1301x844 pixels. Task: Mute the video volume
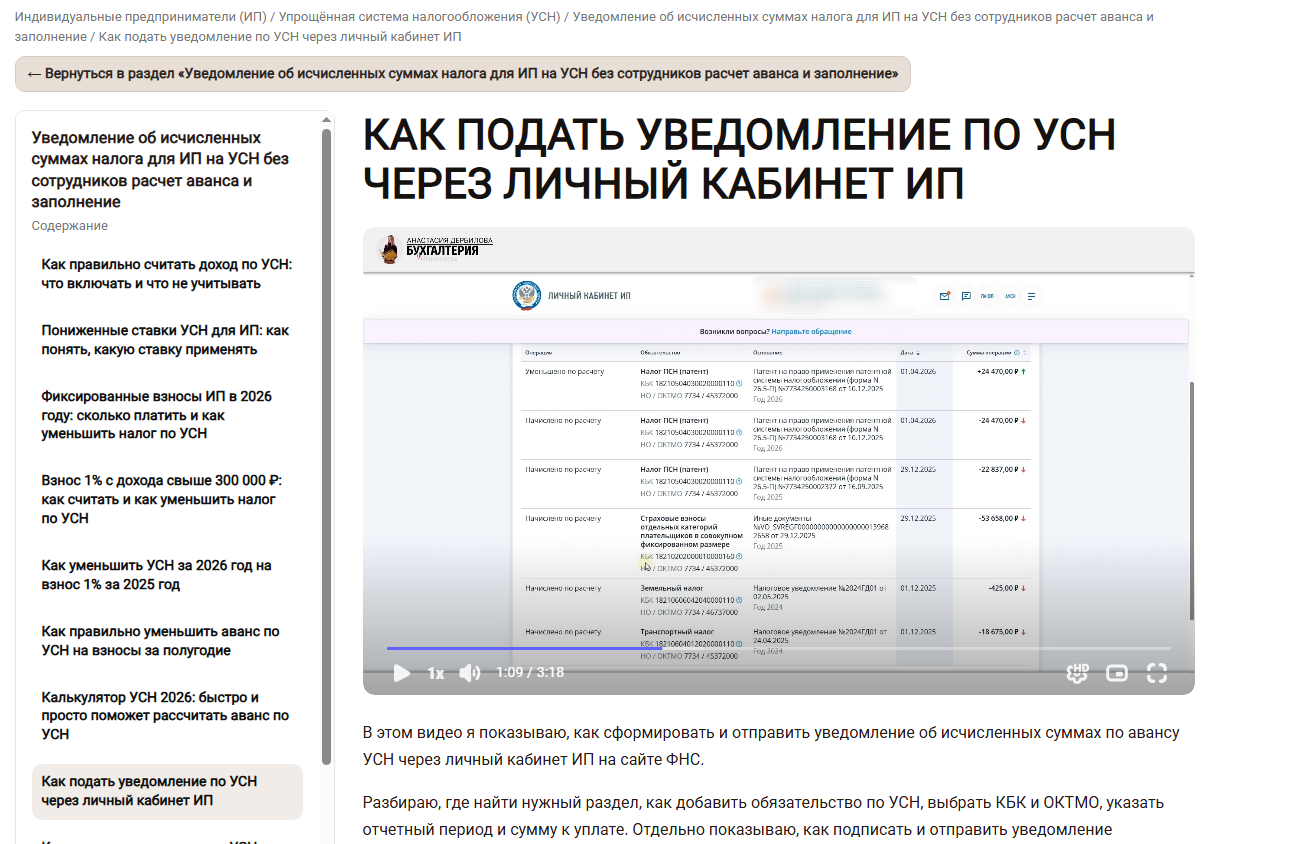(469, 673)
